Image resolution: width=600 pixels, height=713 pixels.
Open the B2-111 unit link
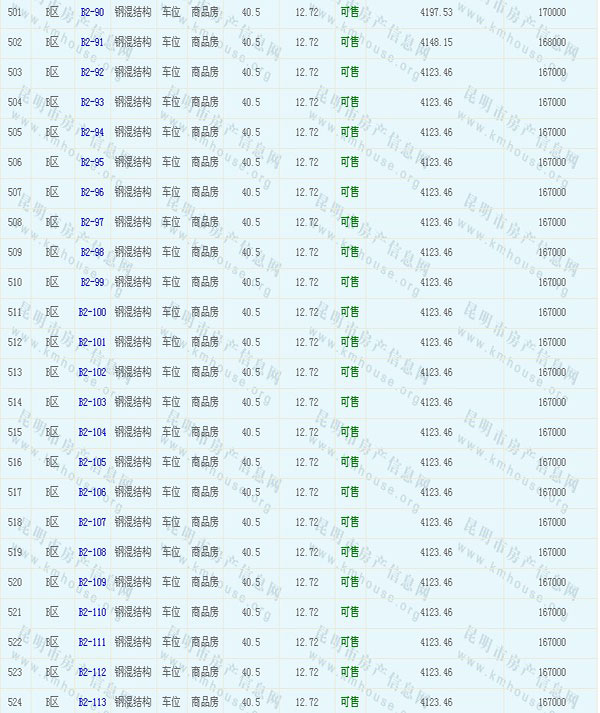coord(92,642)
